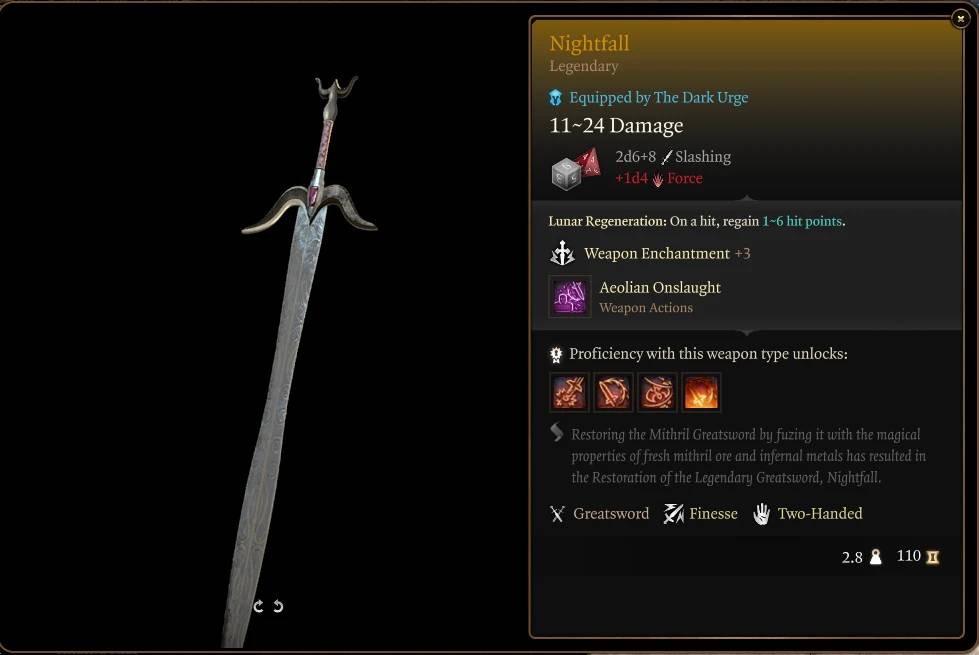
Task: Click the Weapon Enchantment crossed-sword icon
Action: [562, 253]
